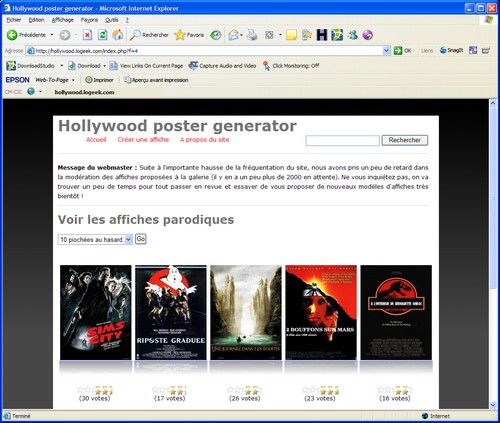Screen dimensions: 500x423
Task: Click Capture Audio and Video
Action: pos(222,66)
